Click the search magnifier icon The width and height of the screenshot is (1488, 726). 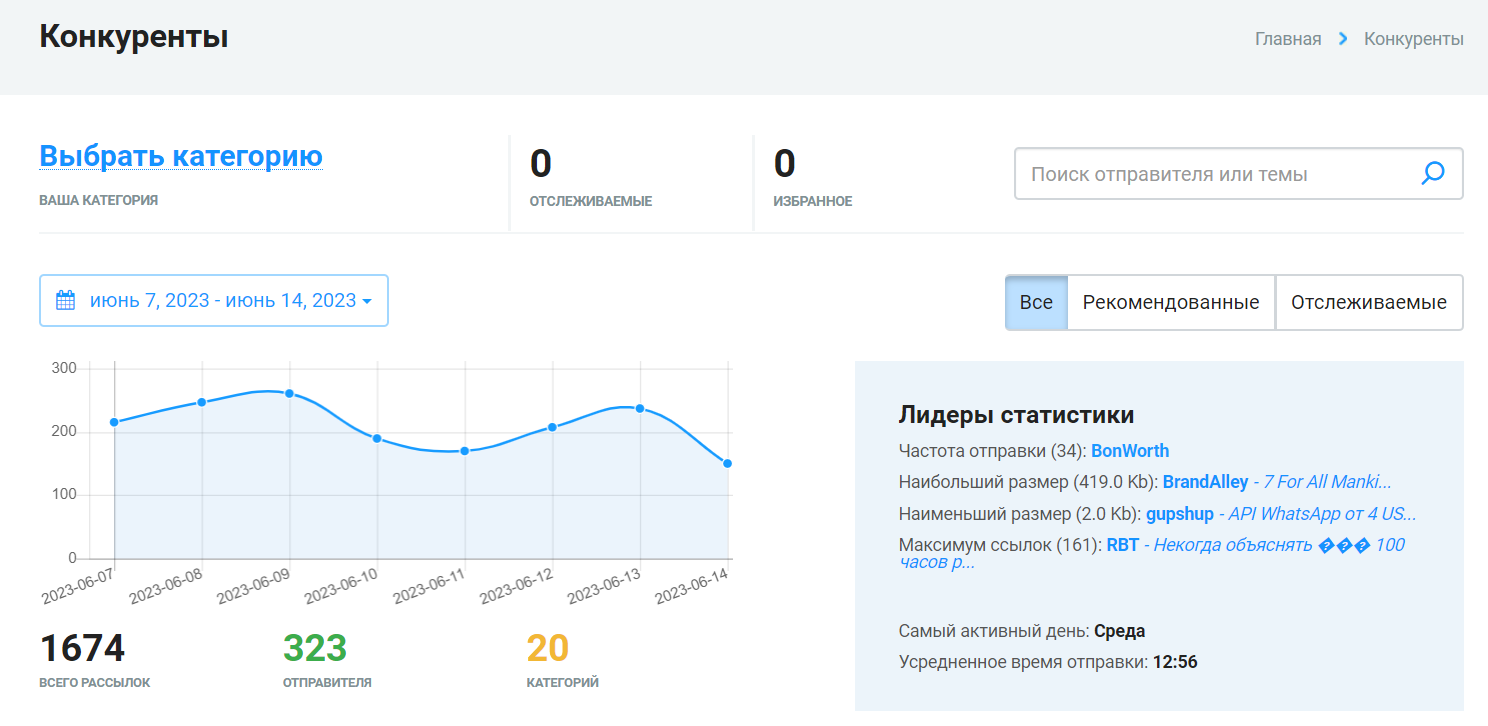(x=1433, y=174)
